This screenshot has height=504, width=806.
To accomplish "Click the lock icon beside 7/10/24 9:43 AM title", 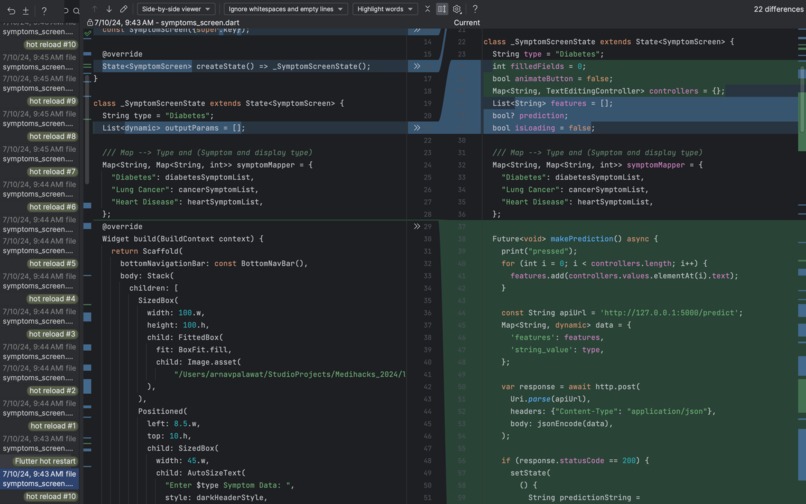I will pos(89,23).
